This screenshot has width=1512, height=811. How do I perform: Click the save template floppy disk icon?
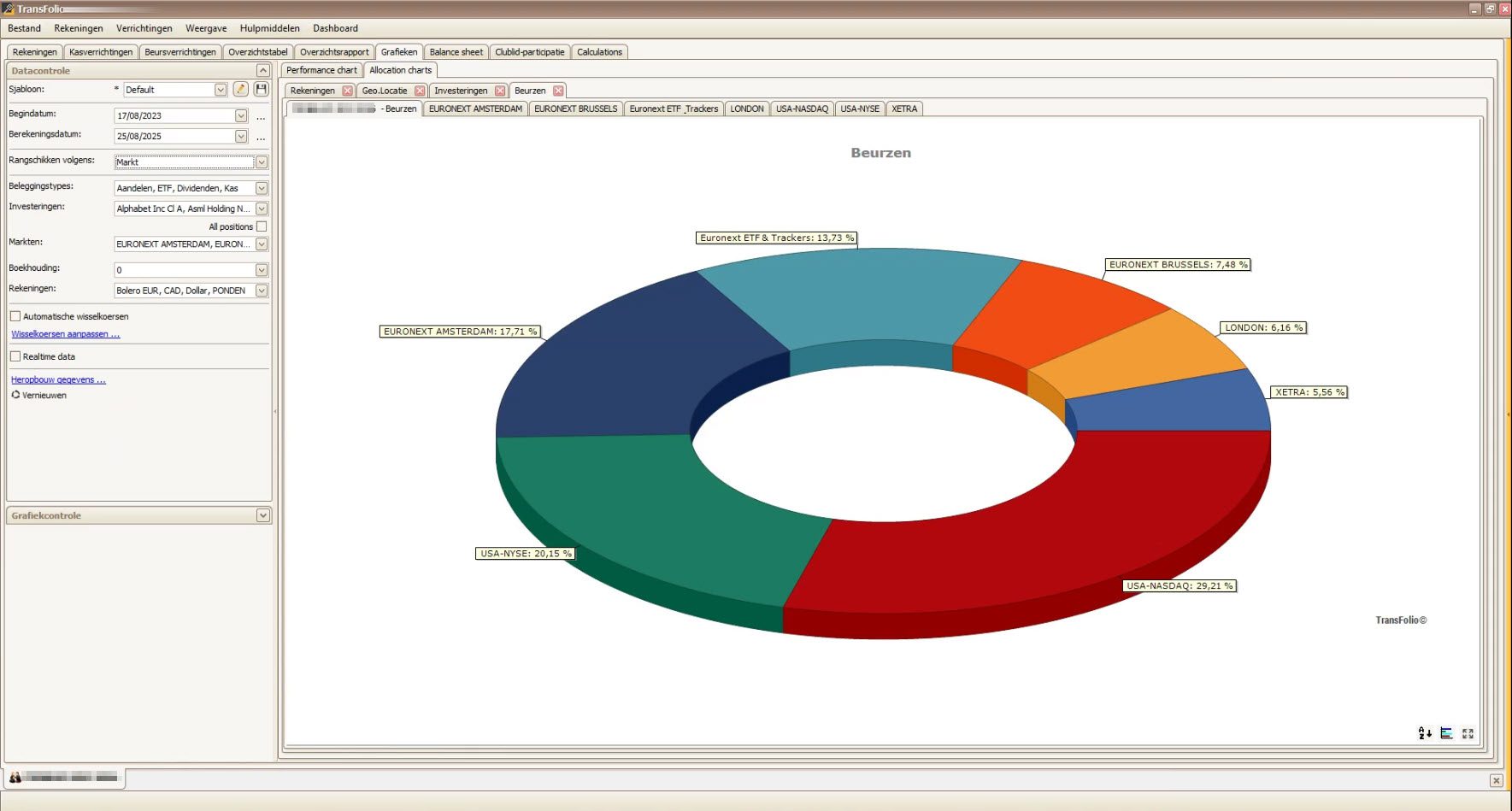pyautogui.click(x=262, y=90)
